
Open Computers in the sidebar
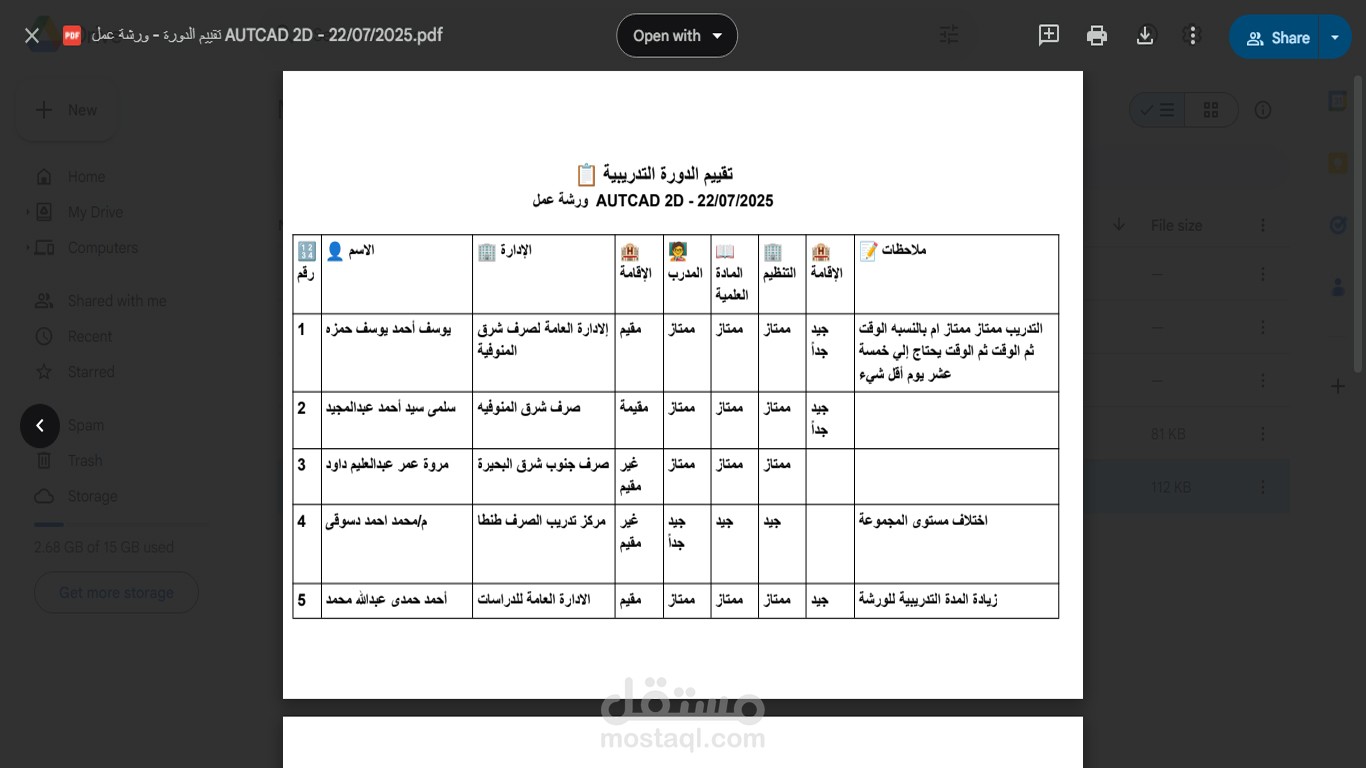tap(103, 247)
